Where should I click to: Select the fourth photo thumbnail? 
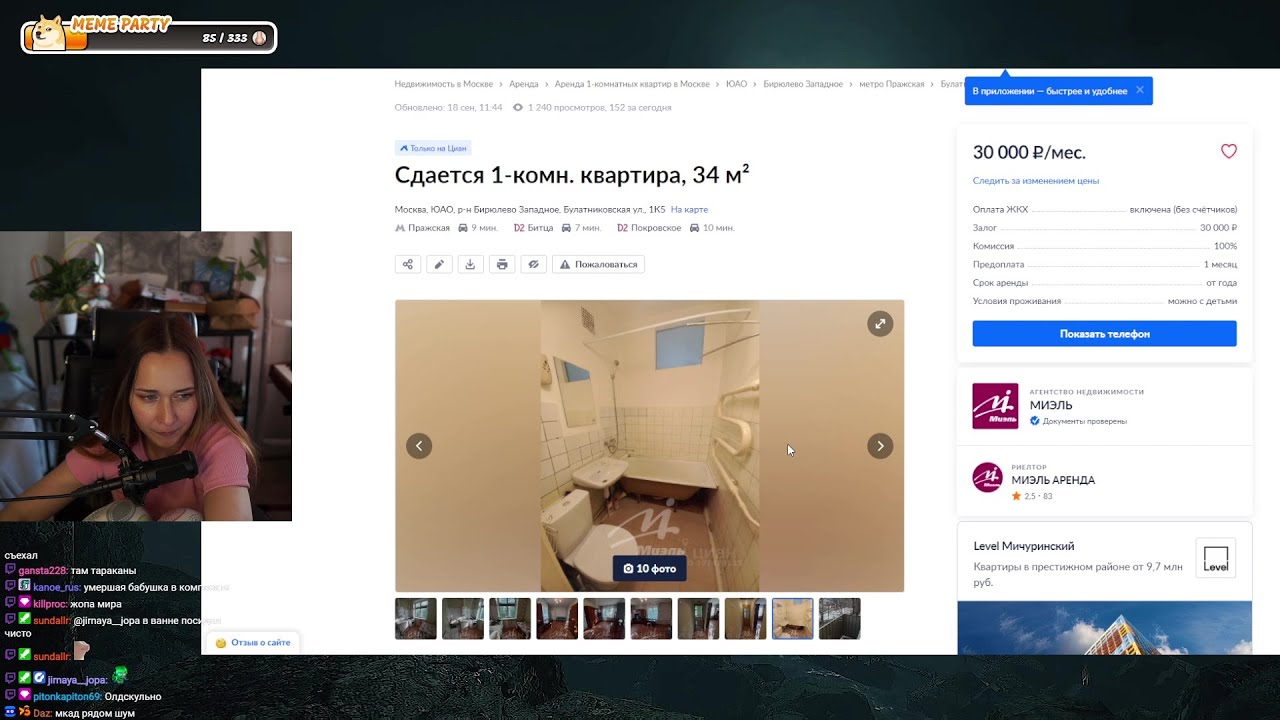click(x=557, y=619)
